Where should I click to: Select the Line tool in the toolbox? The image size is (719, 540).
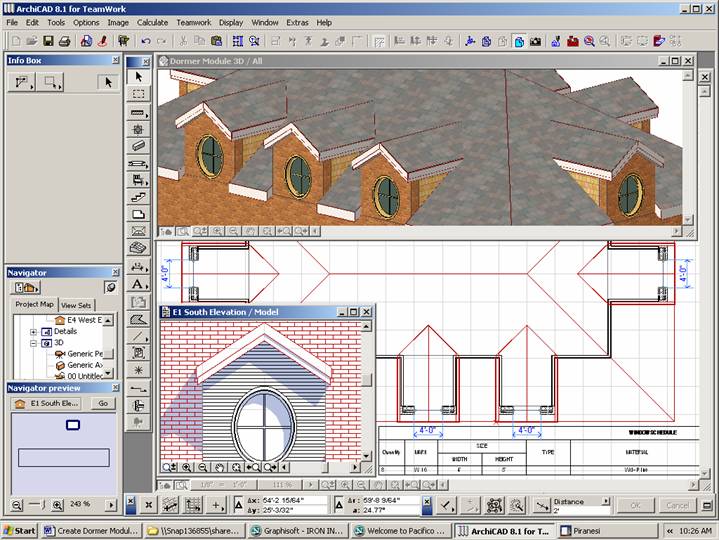click(x=137, y=336)
